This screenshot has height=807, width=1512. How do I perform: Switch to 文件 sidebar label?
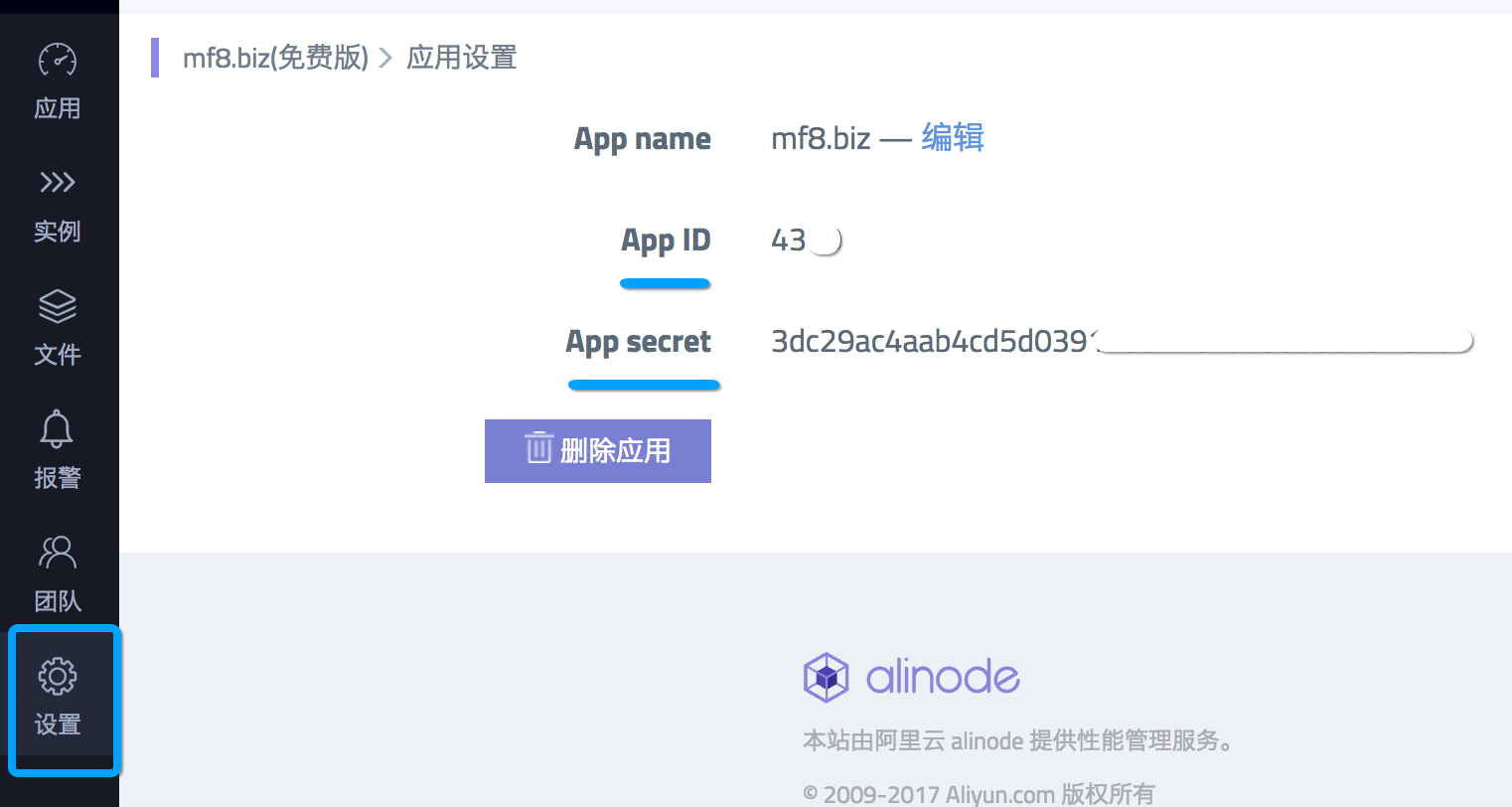click(x=58, y=355)
